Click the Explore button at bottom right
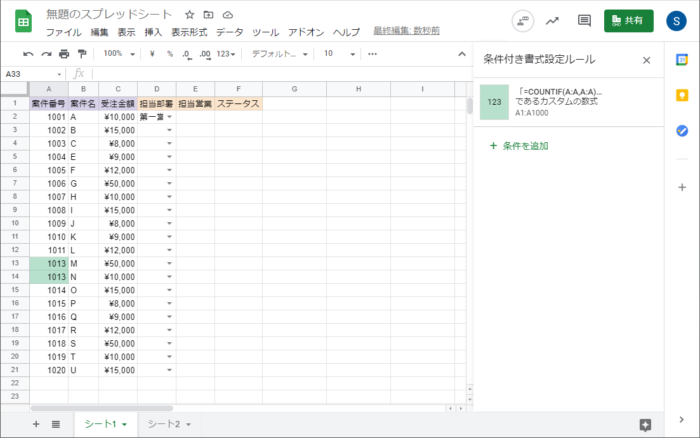 645,424
